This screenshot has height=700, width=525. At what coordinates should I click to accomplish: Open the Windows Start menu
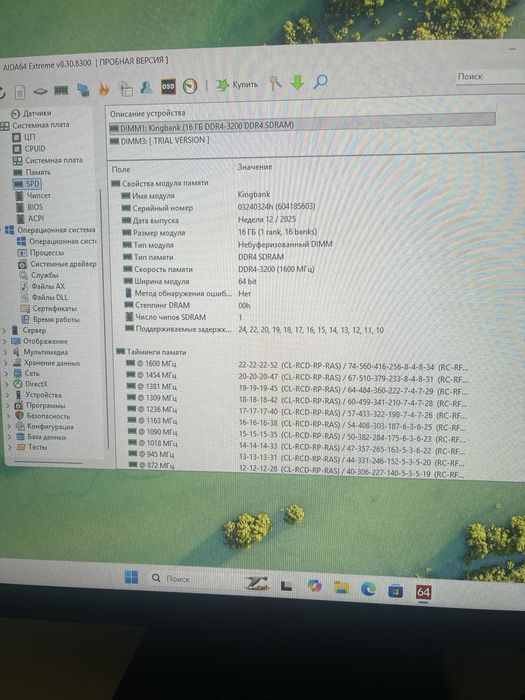[x=131, y=577]
